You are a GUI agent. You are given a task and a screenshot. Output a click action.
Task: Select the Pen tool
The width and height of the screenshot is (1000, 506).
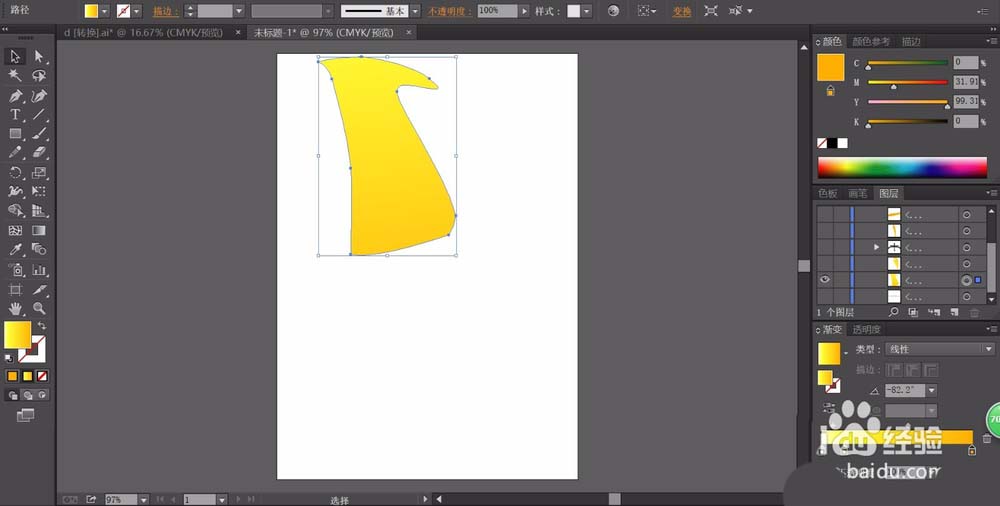tap(15, 96)
